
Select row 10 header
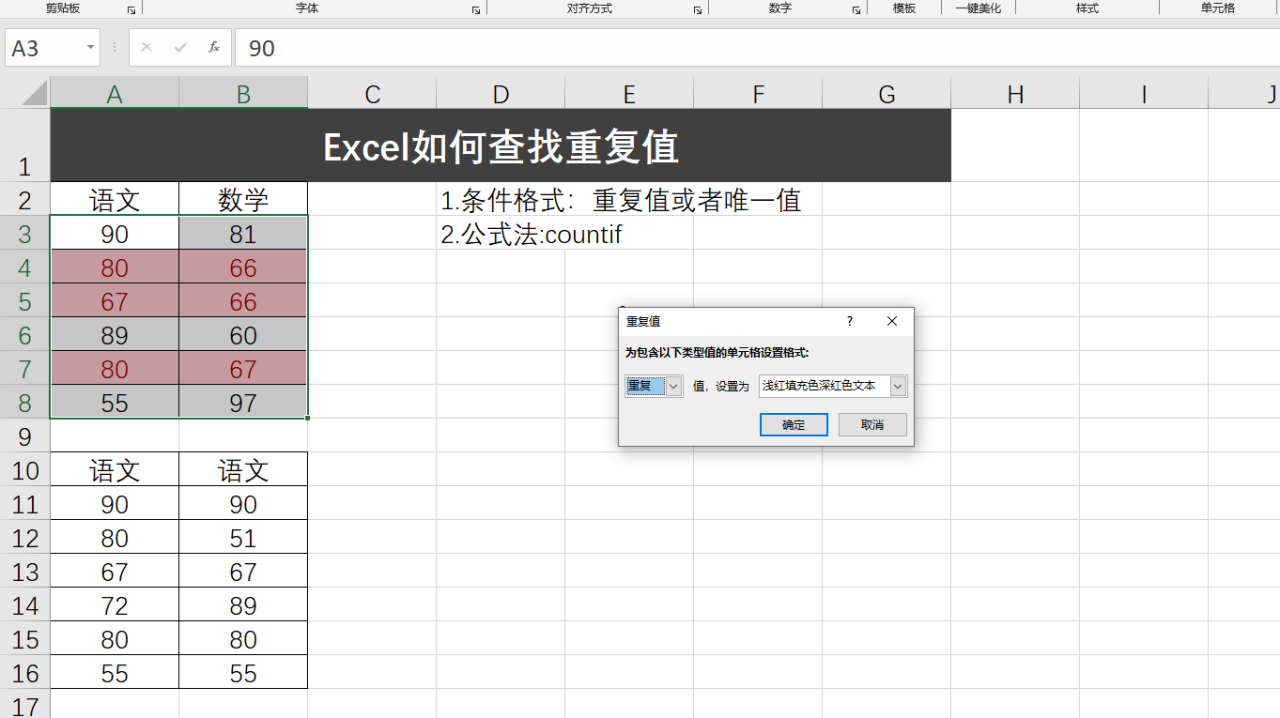click(x=25, y=470)
